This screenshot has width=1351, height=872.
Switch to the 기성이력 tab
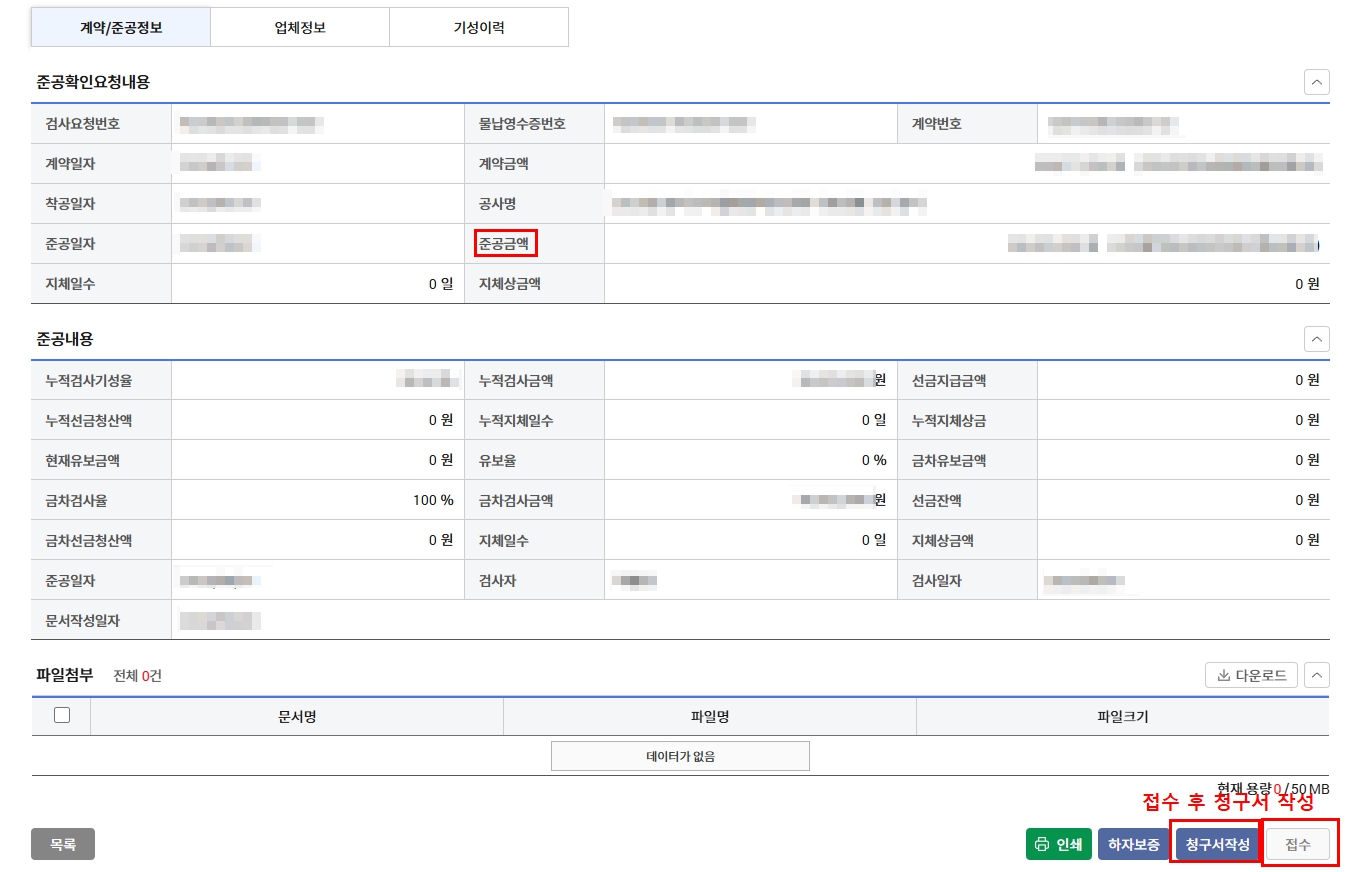(479, 27)
